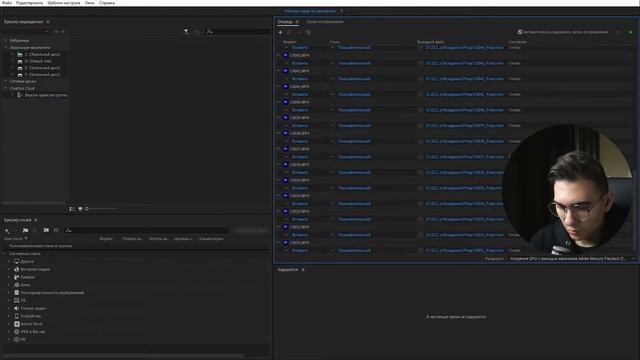The width and height of the screenshot is (640, 360).
Task: Click the view type icon in the media browser
Action: coord(197,31)
